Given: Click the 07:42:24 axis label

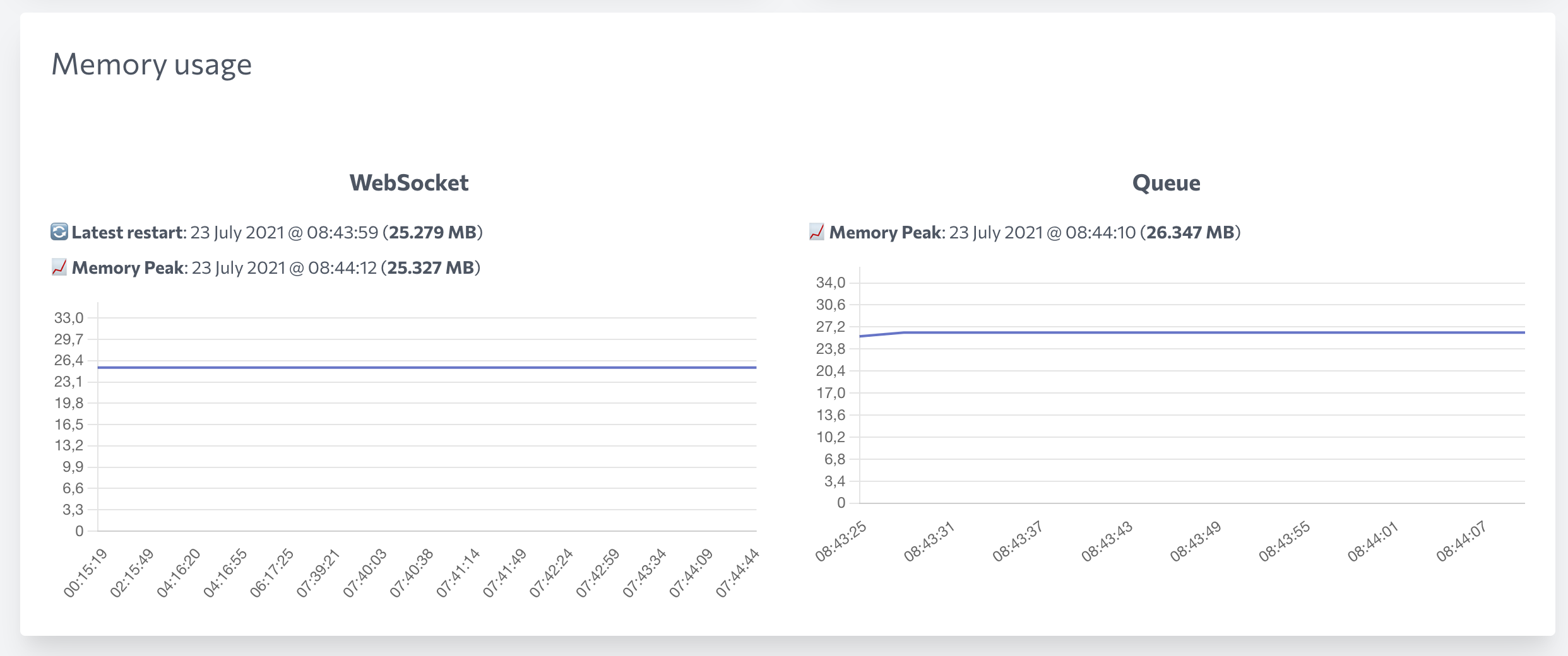Looking at the screenshot, I should click(552, 573).
